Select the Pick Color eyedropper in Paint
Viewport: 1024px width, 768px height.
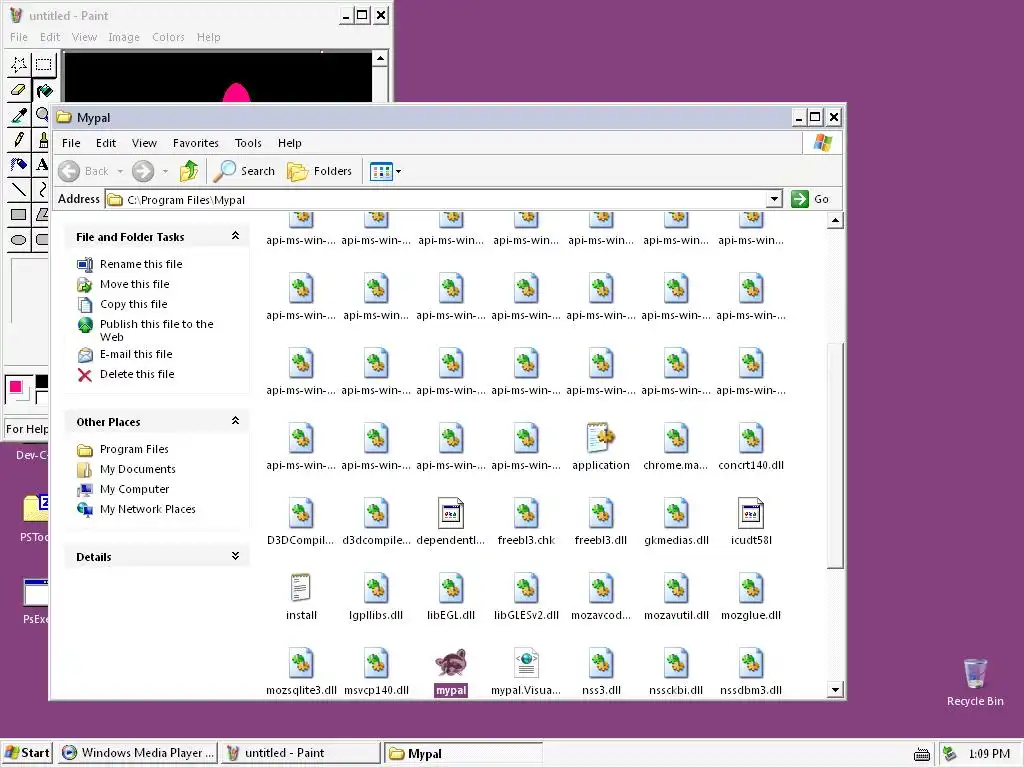[19, 115]
